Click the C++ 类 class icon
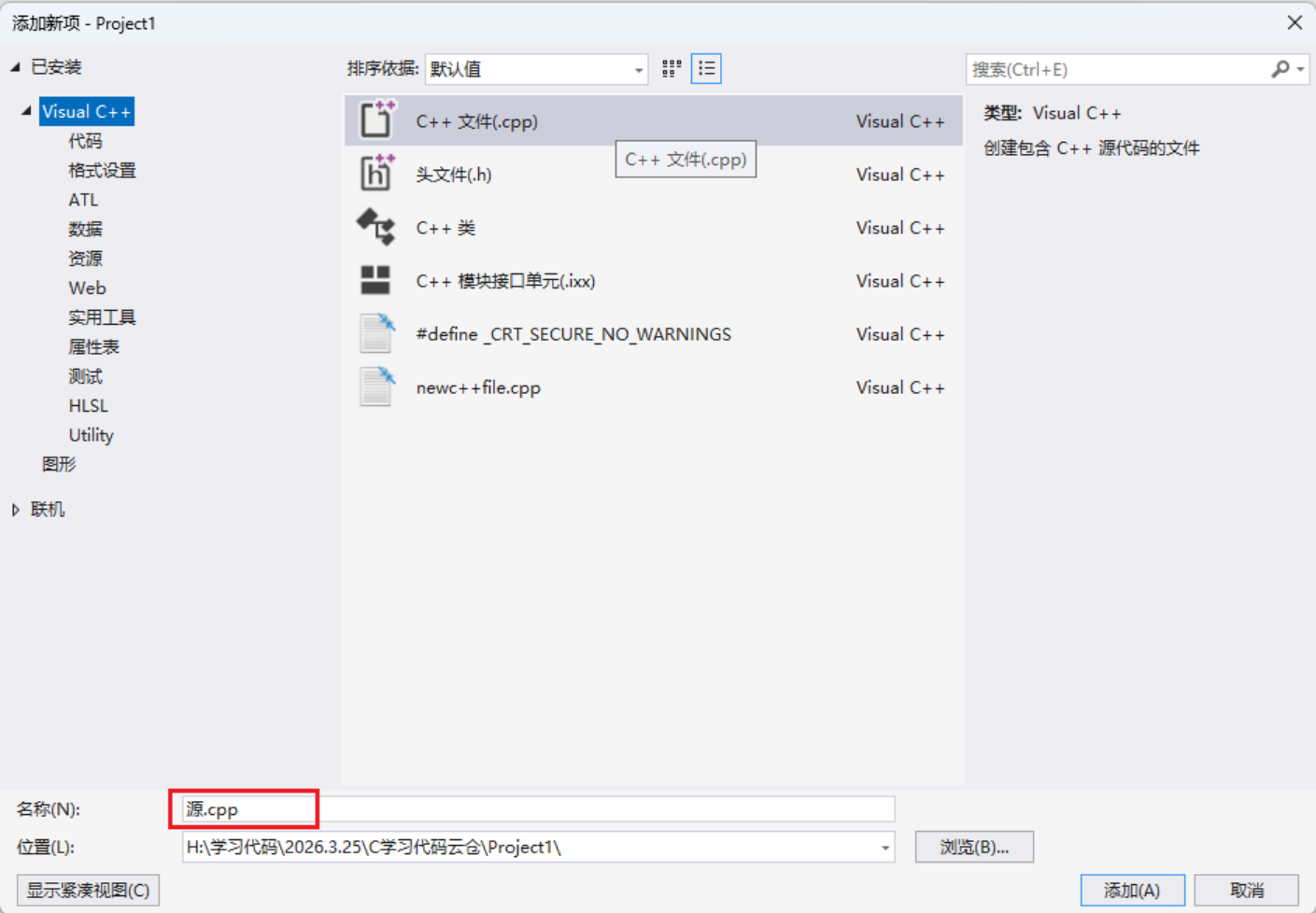The height and width of the screenshot is (913, 1316). pos(376,227)
